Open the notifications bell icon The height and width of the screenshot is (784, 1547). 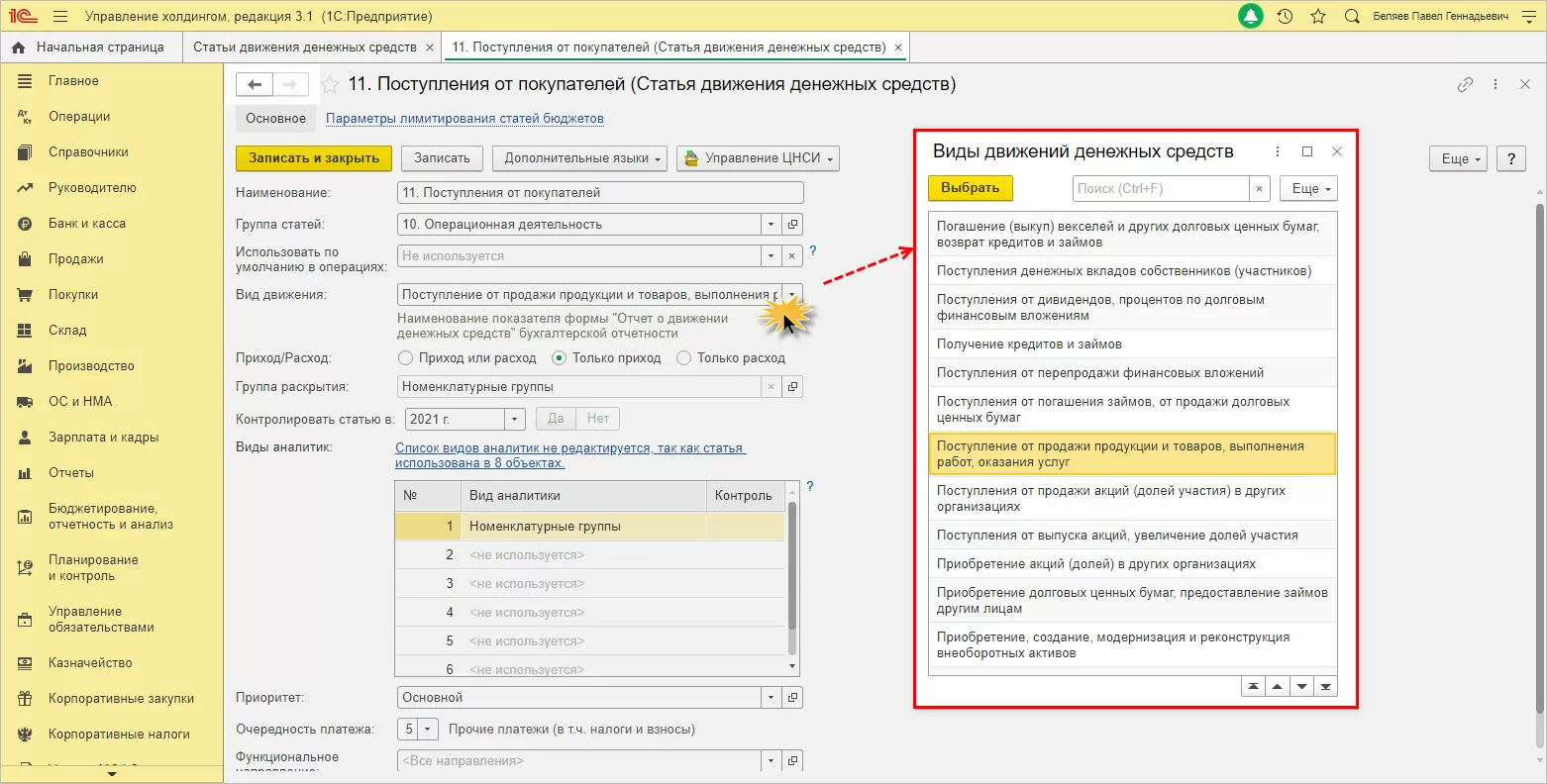coord(1251,17)
